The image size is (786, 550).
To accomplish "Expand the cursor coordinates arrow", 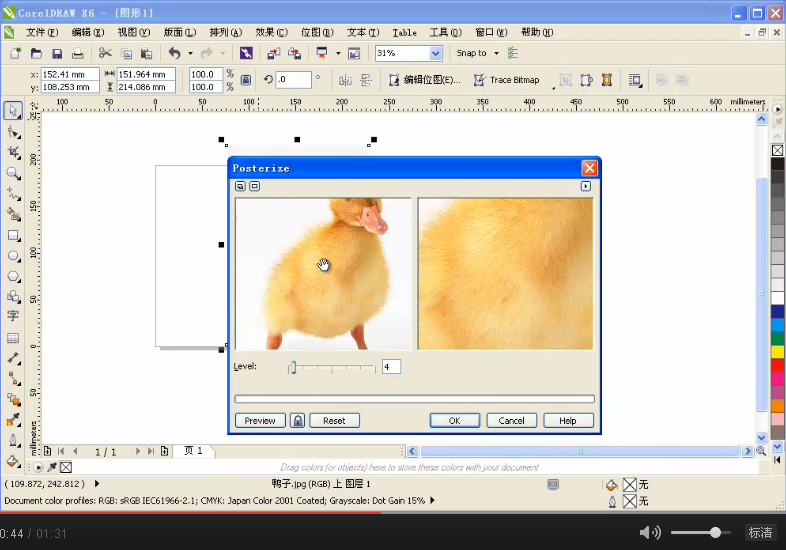I will click(97, 483).
